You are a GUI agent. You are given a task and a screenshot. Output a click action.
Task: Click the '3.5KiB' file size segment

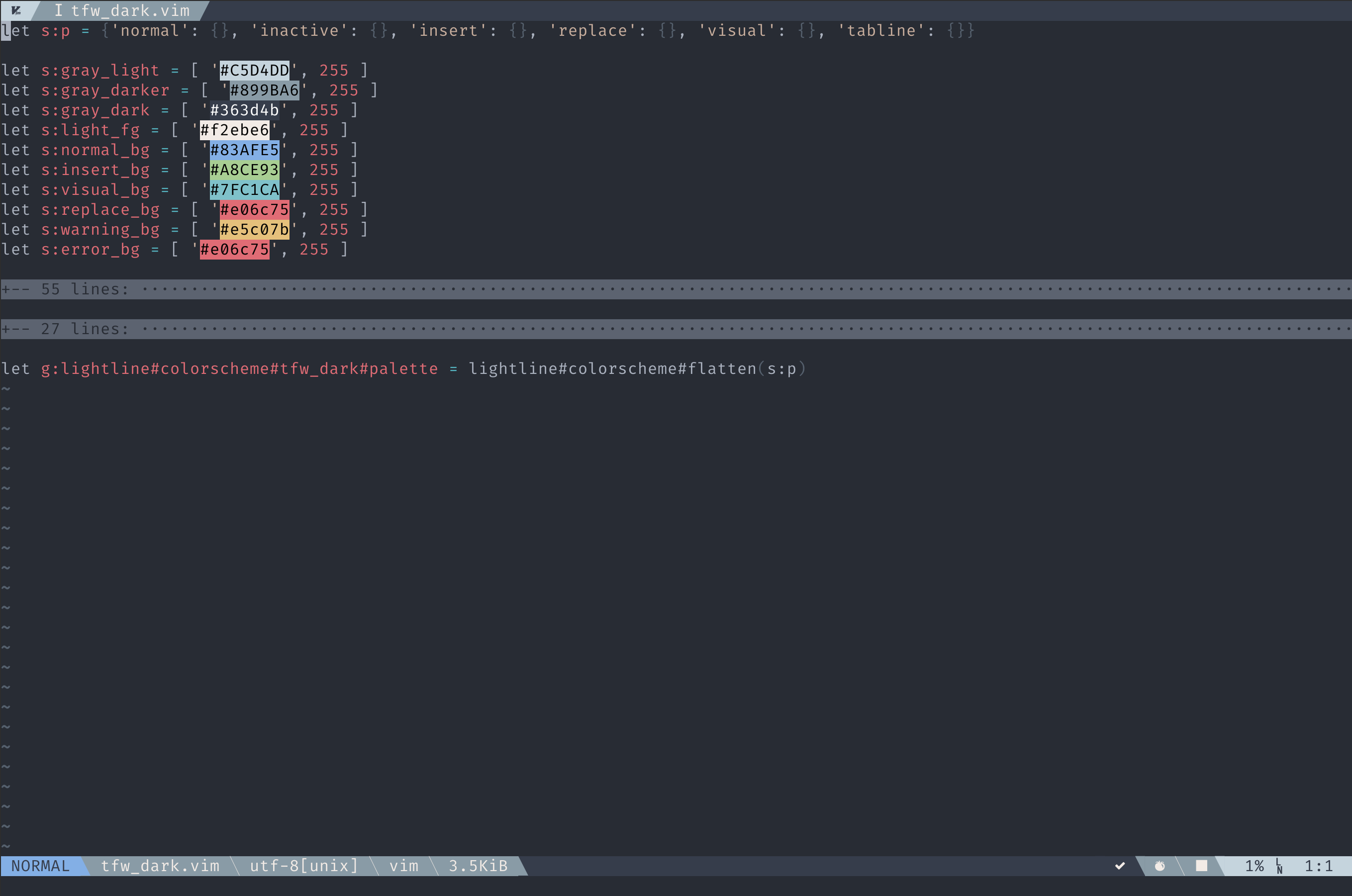[x=478, y=865]
